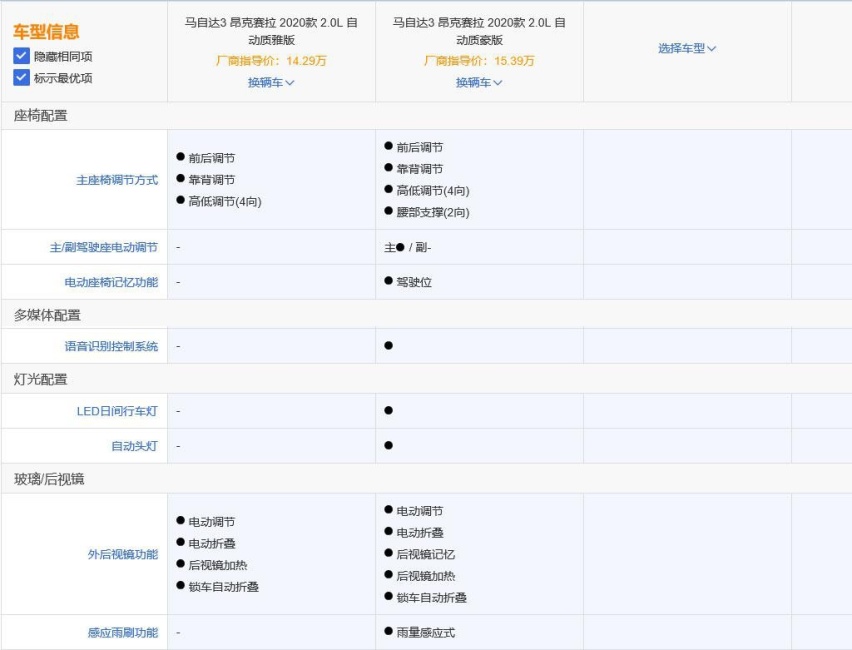This screenshot has height=650, width=852.
Task: Click the 14.29万 guide price
Action: point(306,61)
